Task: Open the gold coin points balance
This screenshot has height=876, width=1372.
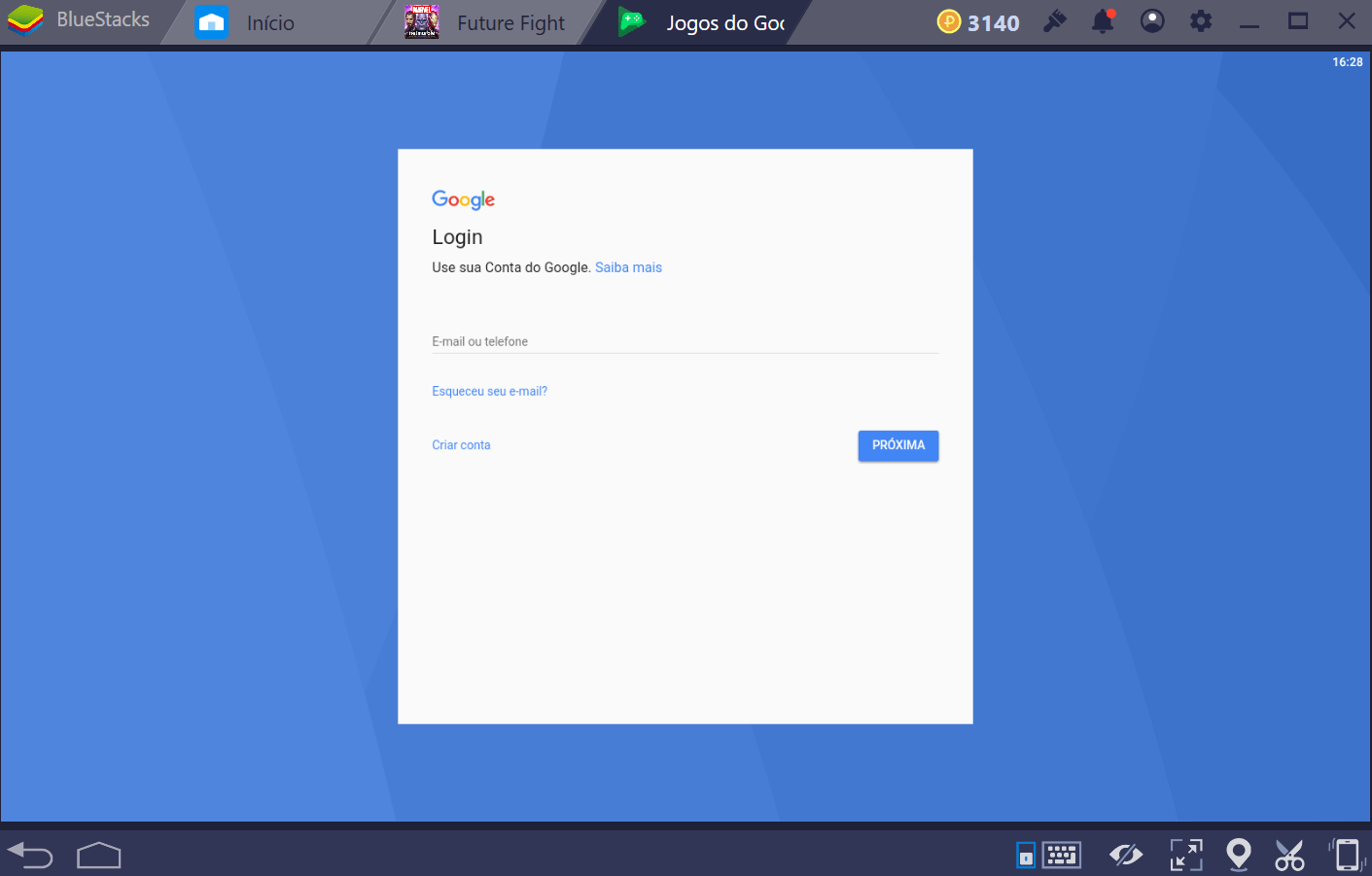Action: point(978,21)
